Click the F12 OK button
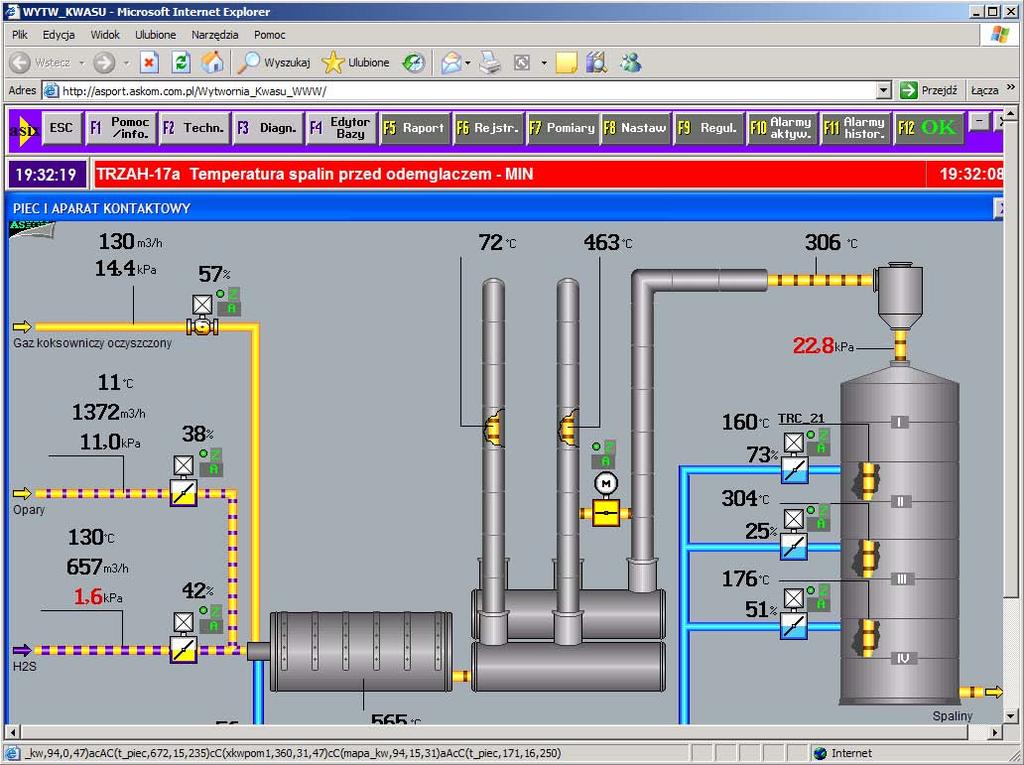This screenshot has height=765, width=1024. [929, 128]
